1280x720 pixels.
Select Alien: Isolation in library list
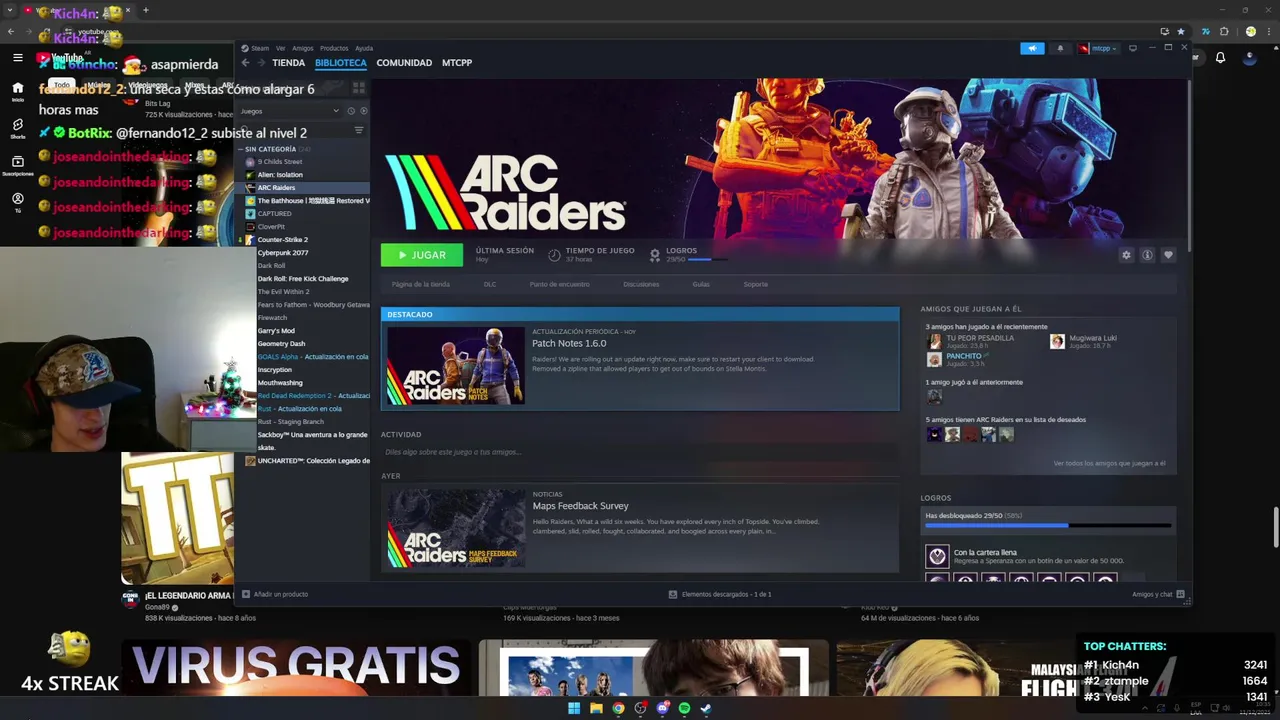tap(279, 175)
